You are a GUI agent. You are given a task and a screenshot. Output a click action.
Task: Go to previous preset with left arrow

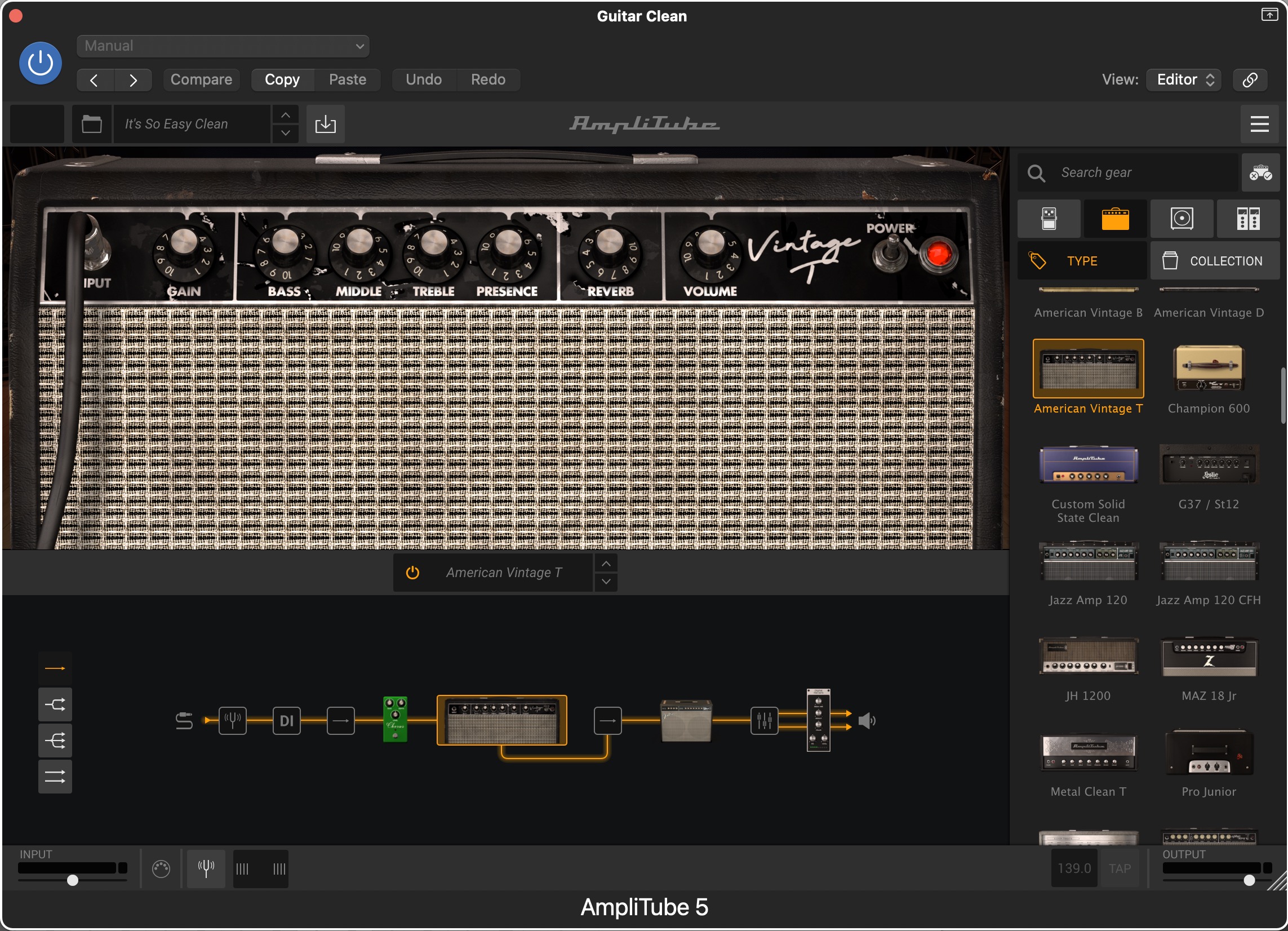95,80
